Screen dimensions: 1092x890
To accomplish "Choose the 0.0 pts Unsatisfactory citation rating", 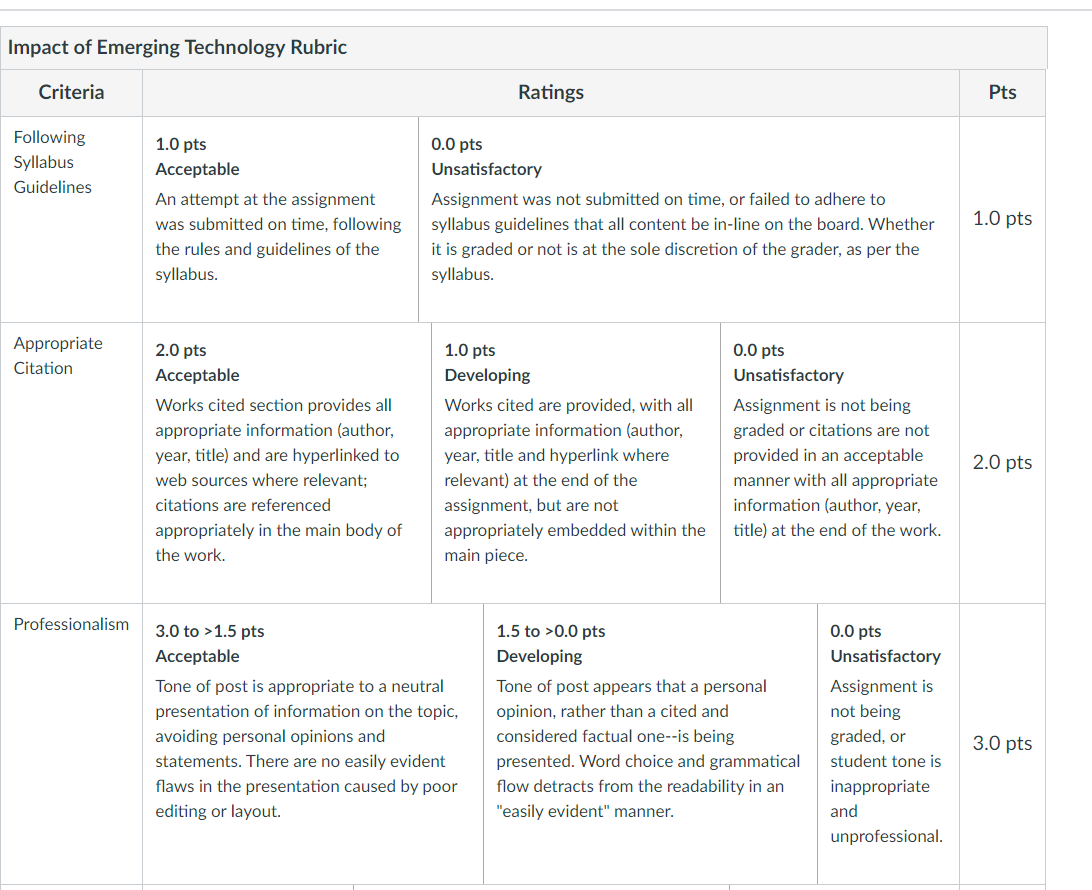I will tap(840, 463).
